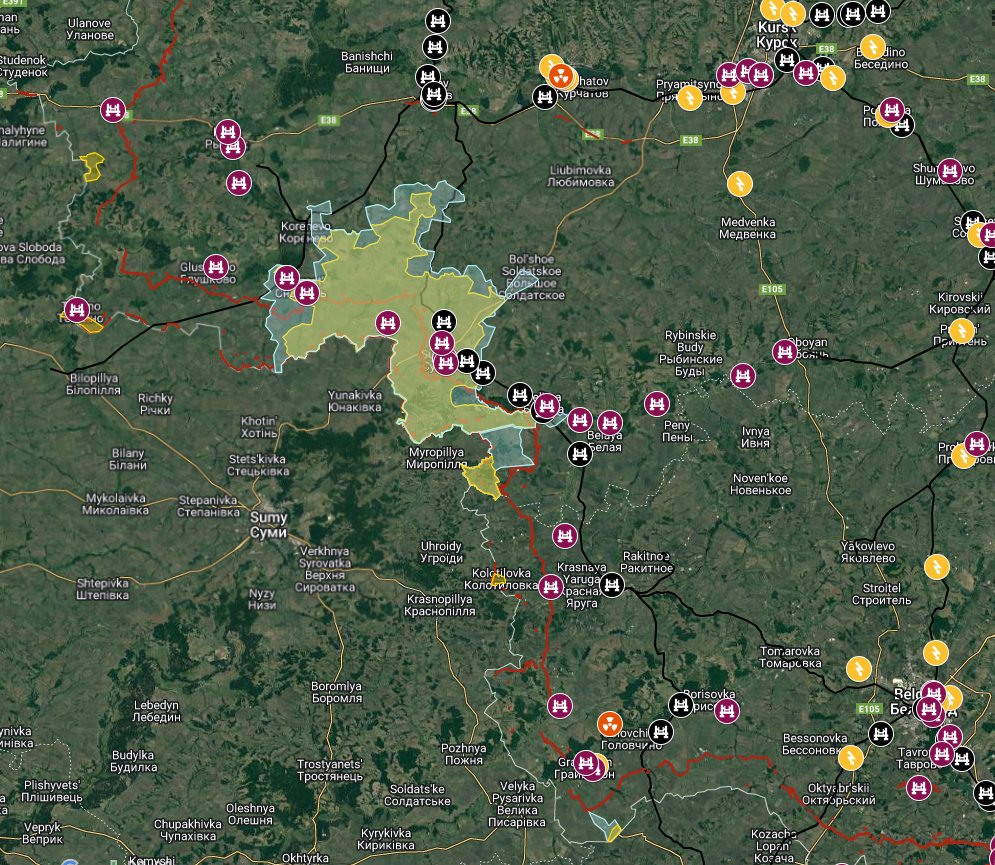Select the black bridge marker beside Kurchatov
995x865 pixels.
[x=544, y=97]
